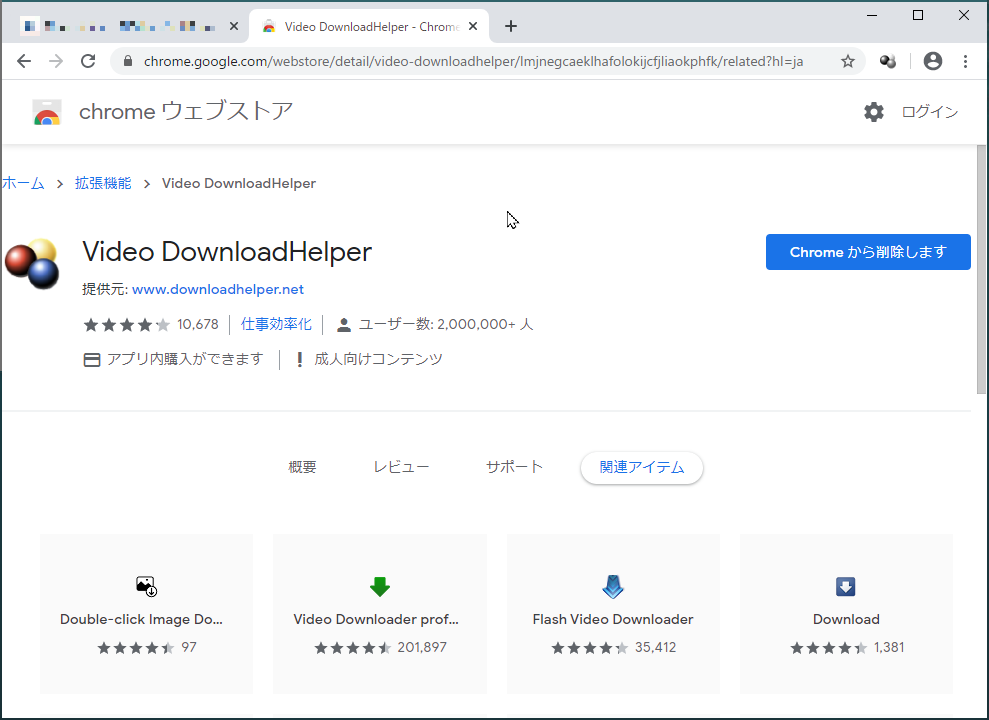
Task: Click 成人向けコンテンツ text
Action: pyautogui.click(x=378, y=359)
